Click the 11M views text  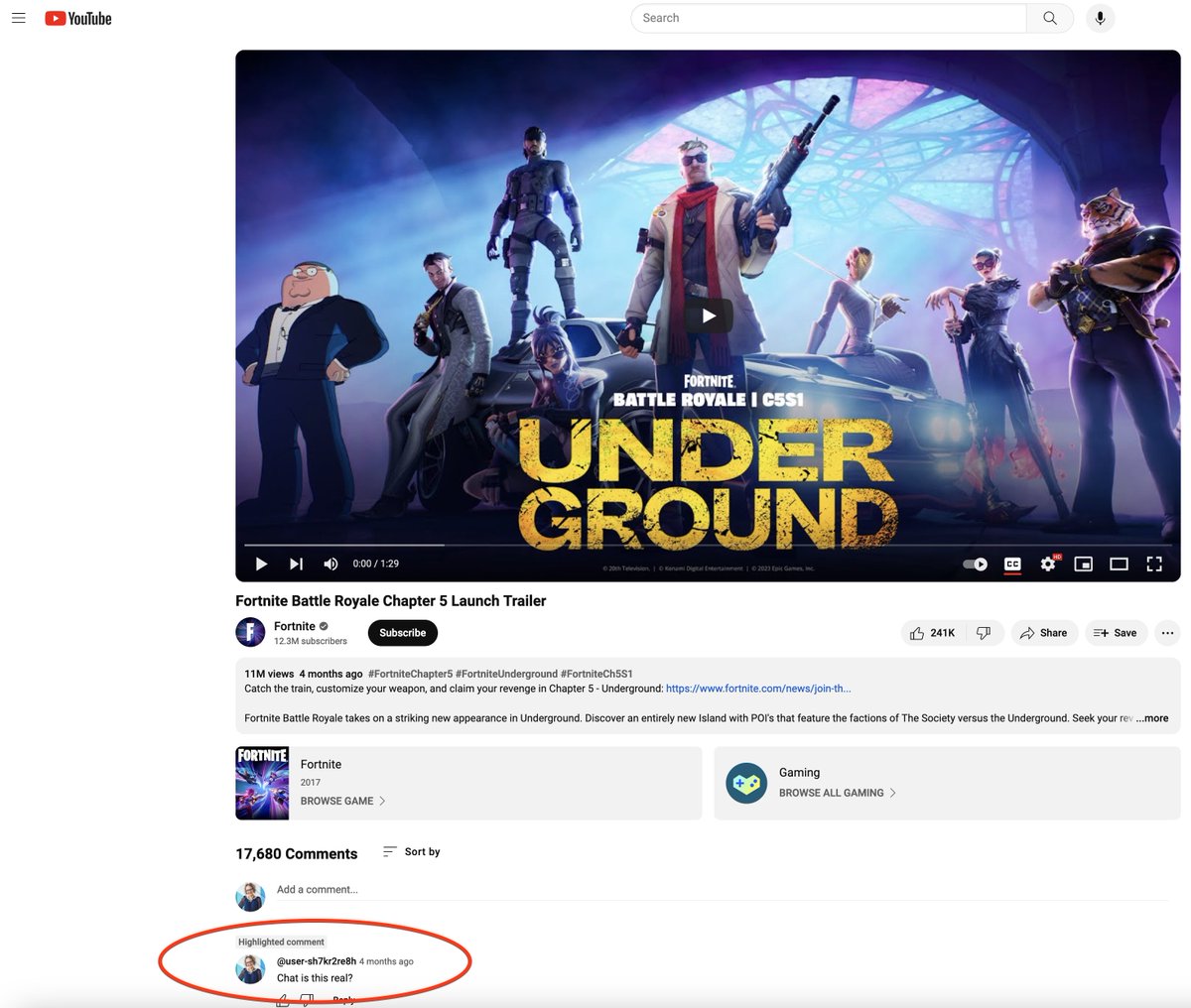(x=269, y=674)
